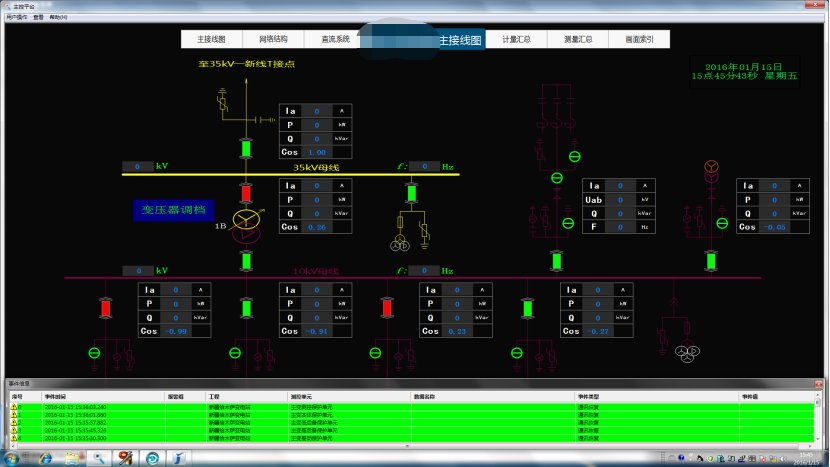Toggle the green breaker below transformer 1B
Viewport: 830px width, 467px height.
coord(246,261)
